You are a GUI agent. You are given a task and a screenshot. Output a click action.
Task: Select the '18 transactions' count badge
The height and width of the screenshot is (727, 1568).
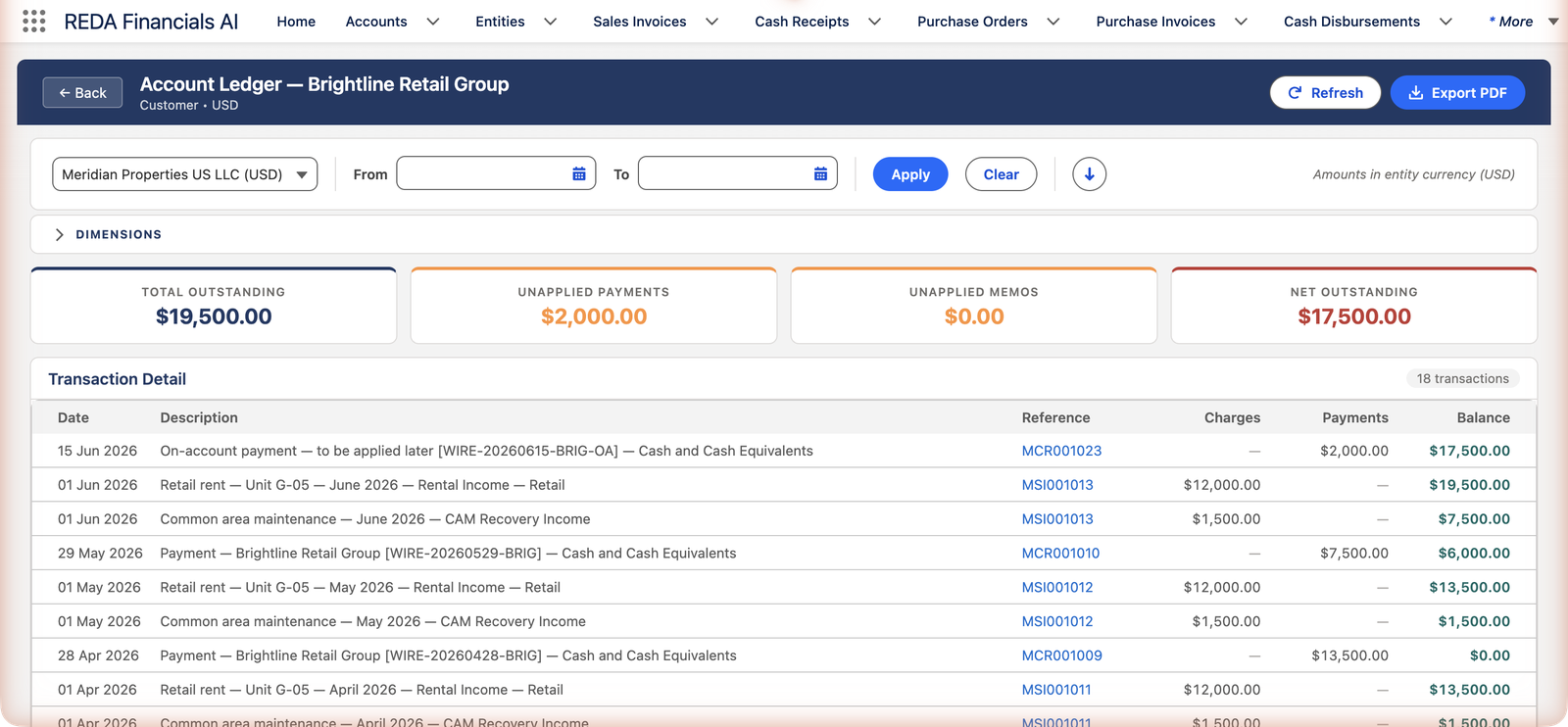click(1462, 379)
